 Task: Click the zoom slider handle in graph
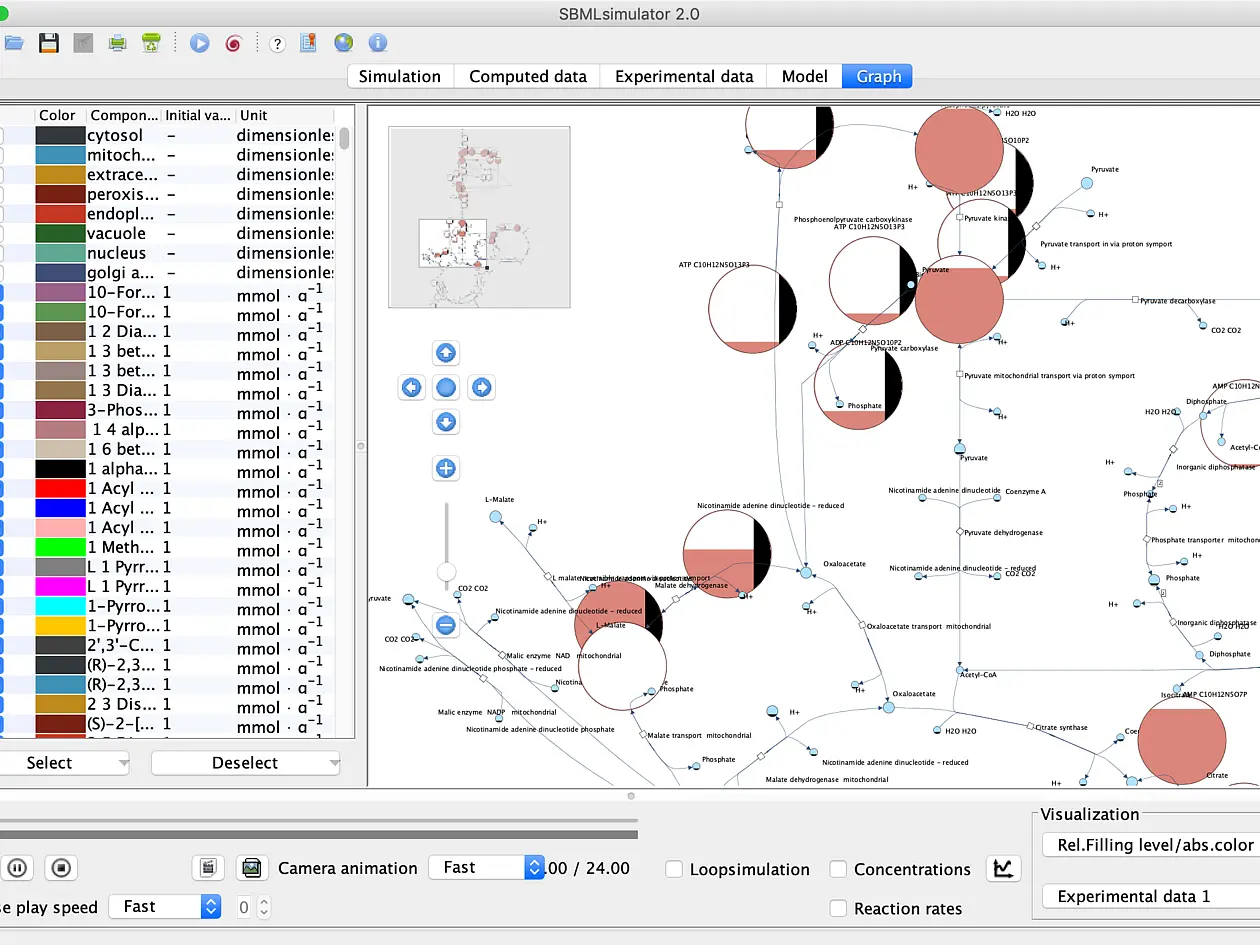point(446,571)
